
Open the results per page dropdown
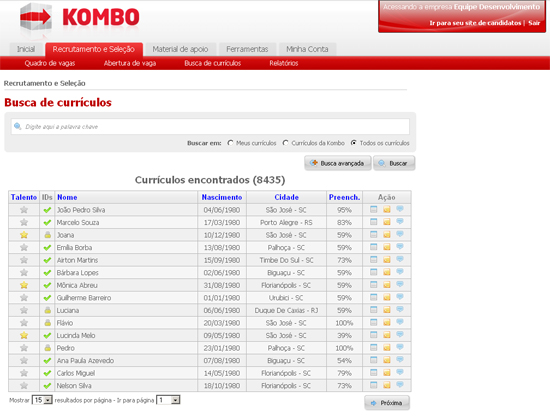(x=42, y=400)
